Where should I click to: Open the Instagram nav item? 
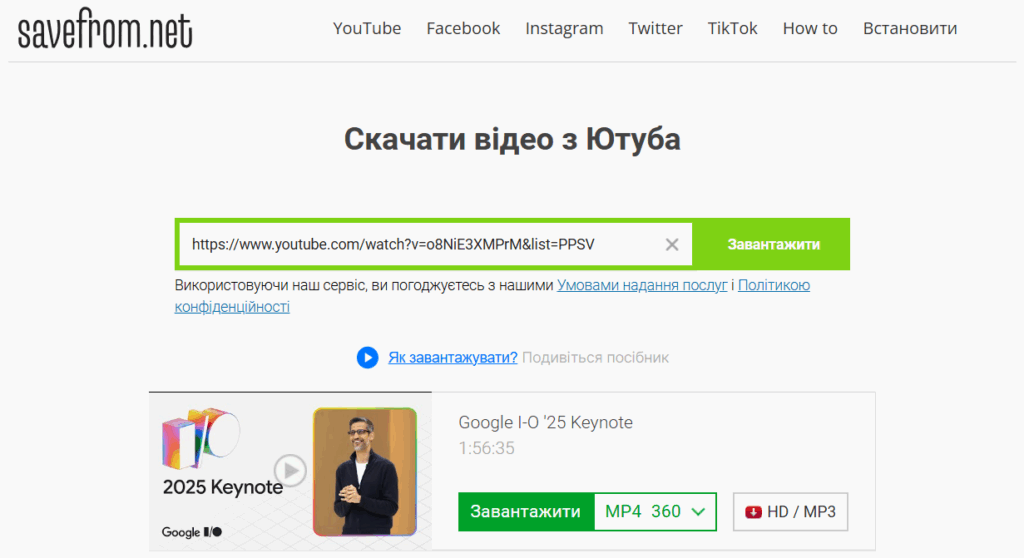coord(564,28)
